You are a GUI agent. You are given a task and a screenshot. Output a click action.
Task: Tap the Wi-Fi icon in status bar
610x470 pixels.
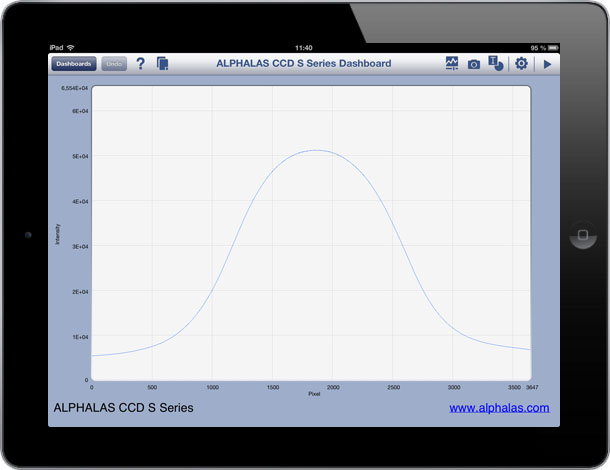[71, 47]
